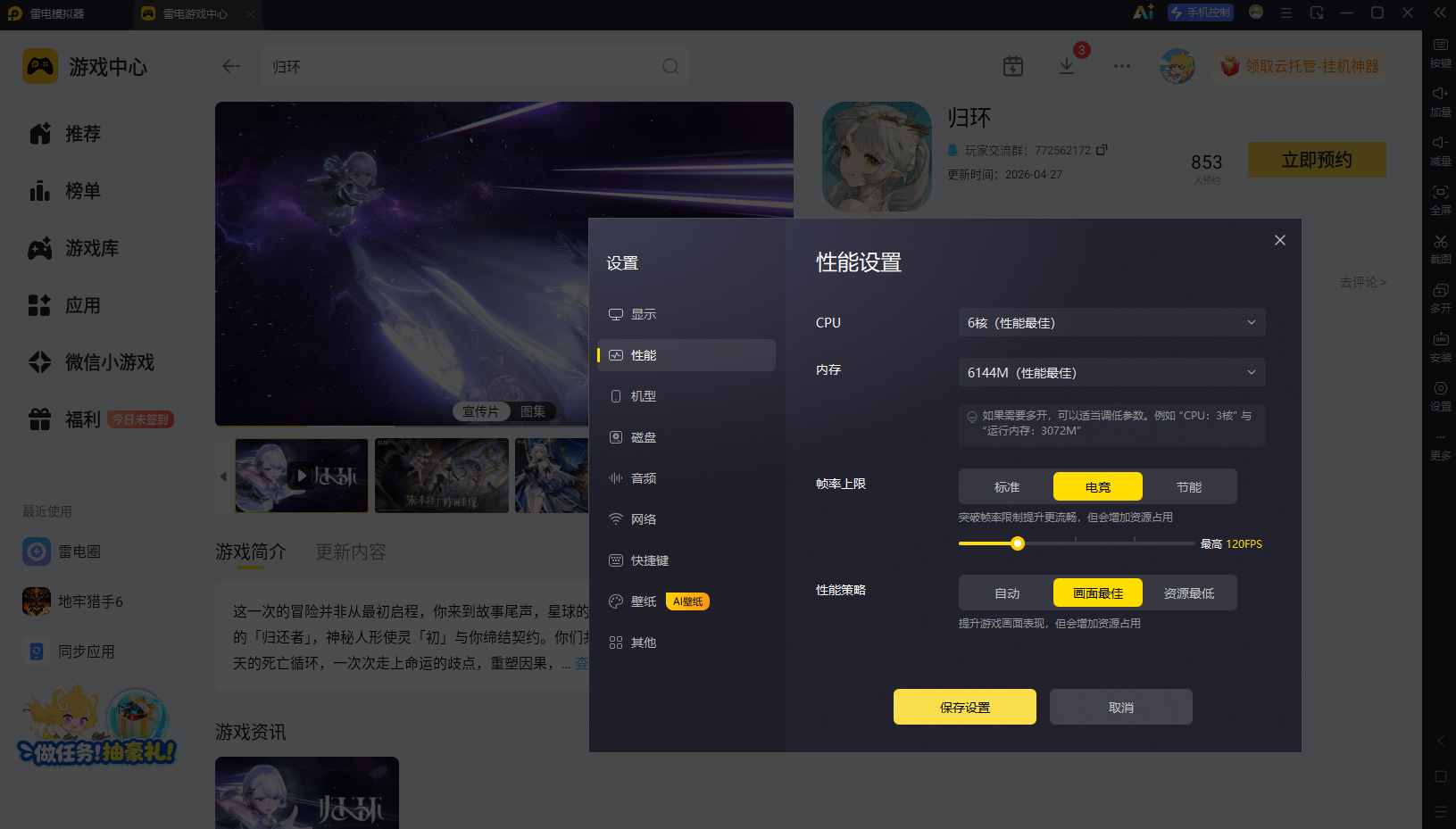Select 标准 frame rate option
This screenshot has height=829, width=1456.
pos(1007,486)
